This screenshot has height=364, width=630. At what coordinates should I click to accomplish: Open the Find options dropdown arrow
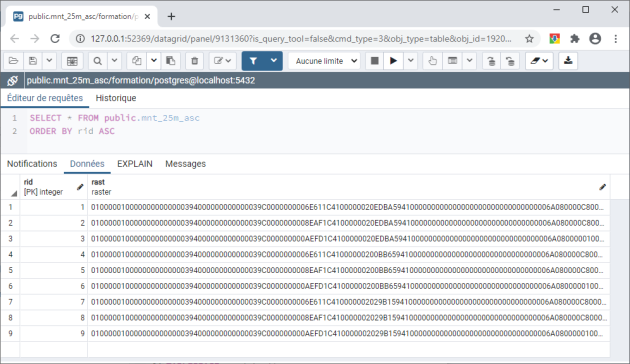115,61
